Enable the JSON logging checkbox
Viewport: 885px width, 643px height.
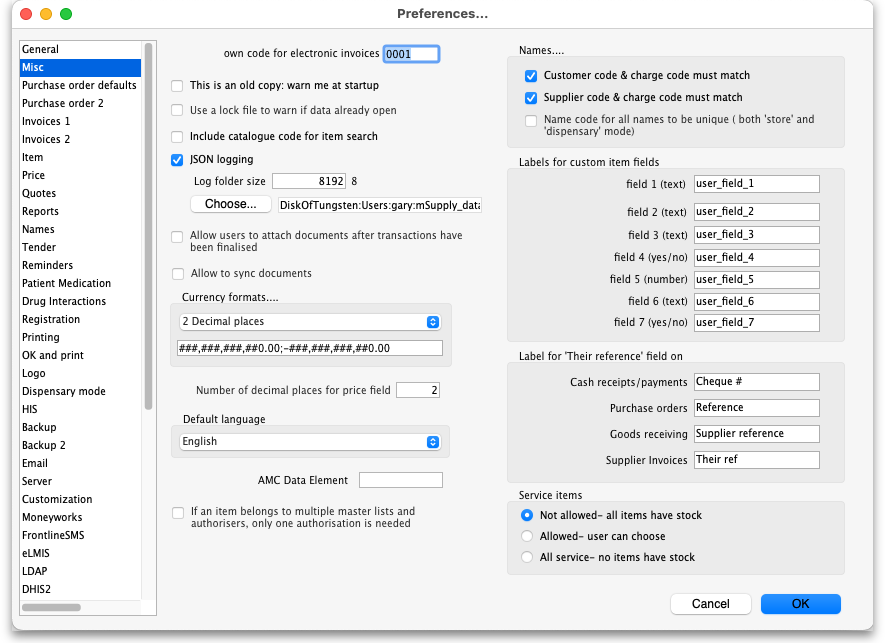[x=178, y=160]
